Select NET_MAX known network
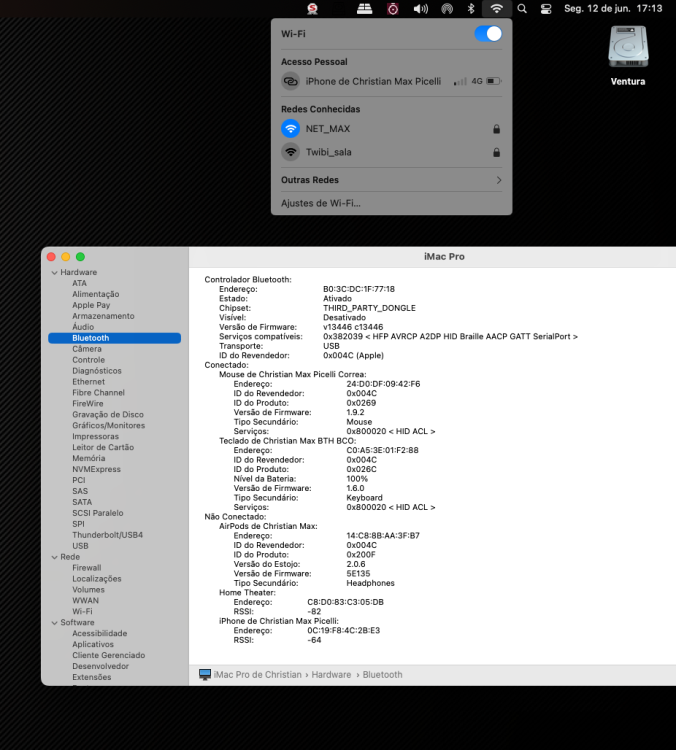 pyautogui.click(x=391, y=129)
